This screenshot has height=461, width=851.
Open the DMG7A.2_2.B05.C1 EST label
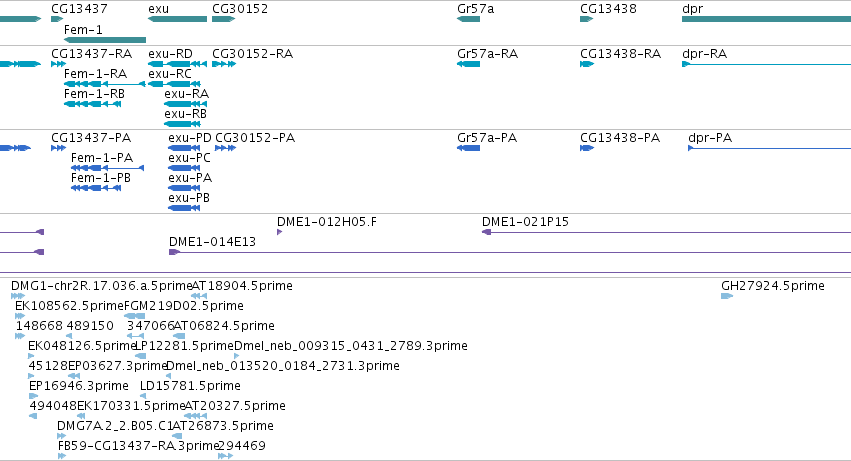(115, 426)
